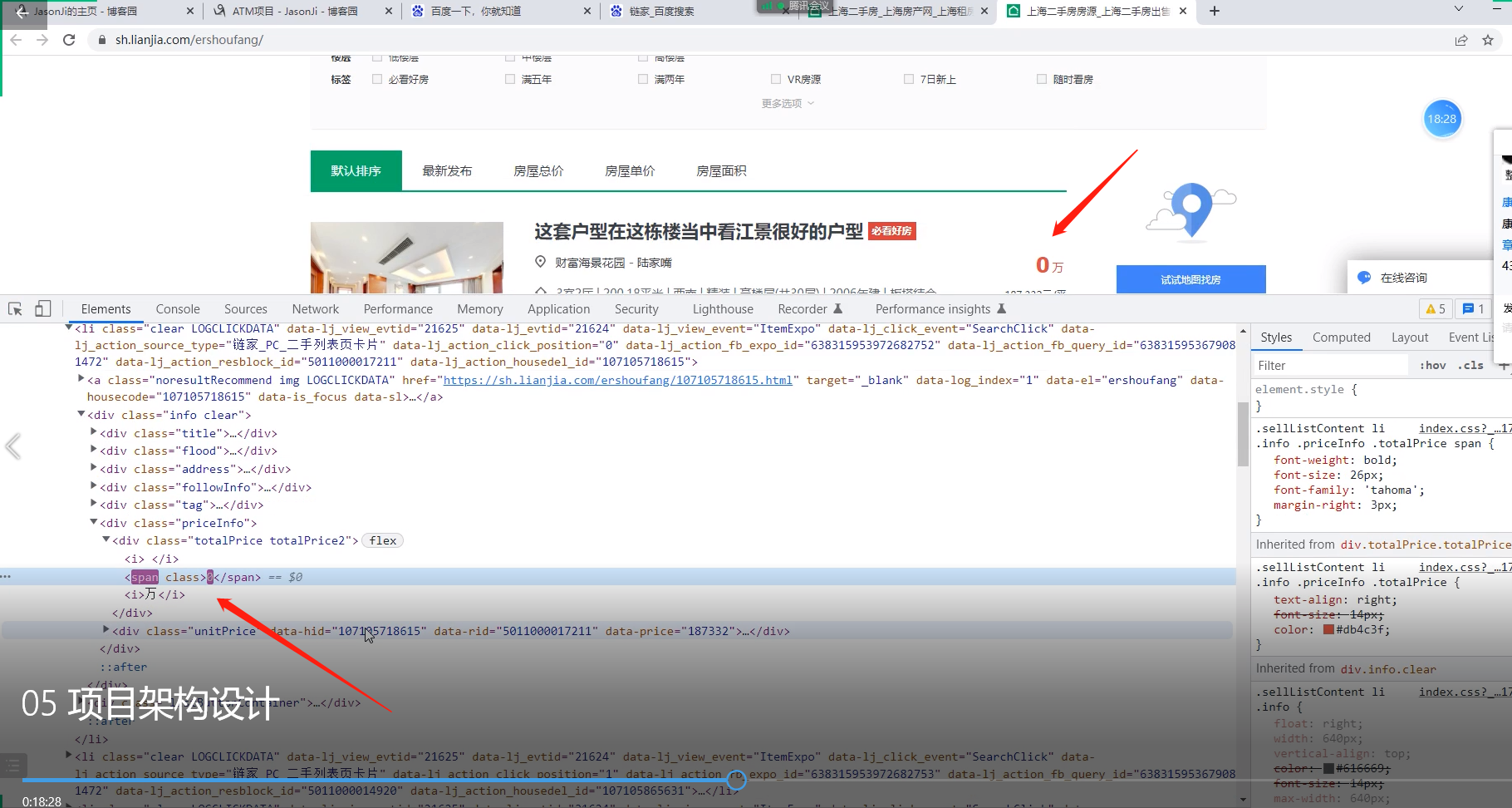Open the tab search chevron
The image size is (1512, 808).
pyautogui.click(x=1459, y=9)
